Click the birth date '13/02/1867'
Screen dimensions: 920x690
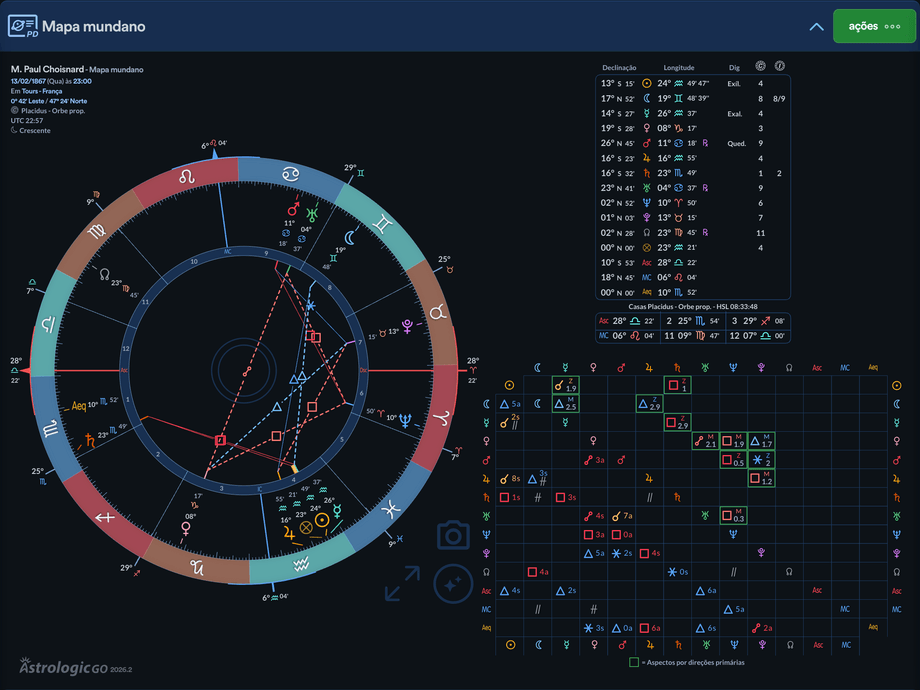pos(28,81)
